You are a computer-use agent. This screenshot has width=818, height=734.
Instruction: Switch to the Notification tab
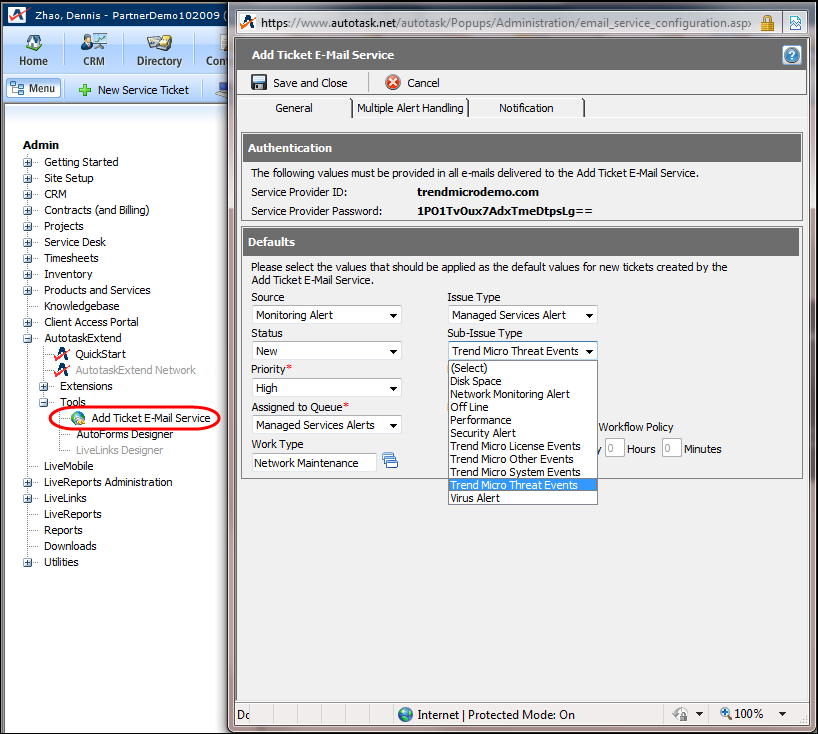pyautogui.click(x=526, y=108)
